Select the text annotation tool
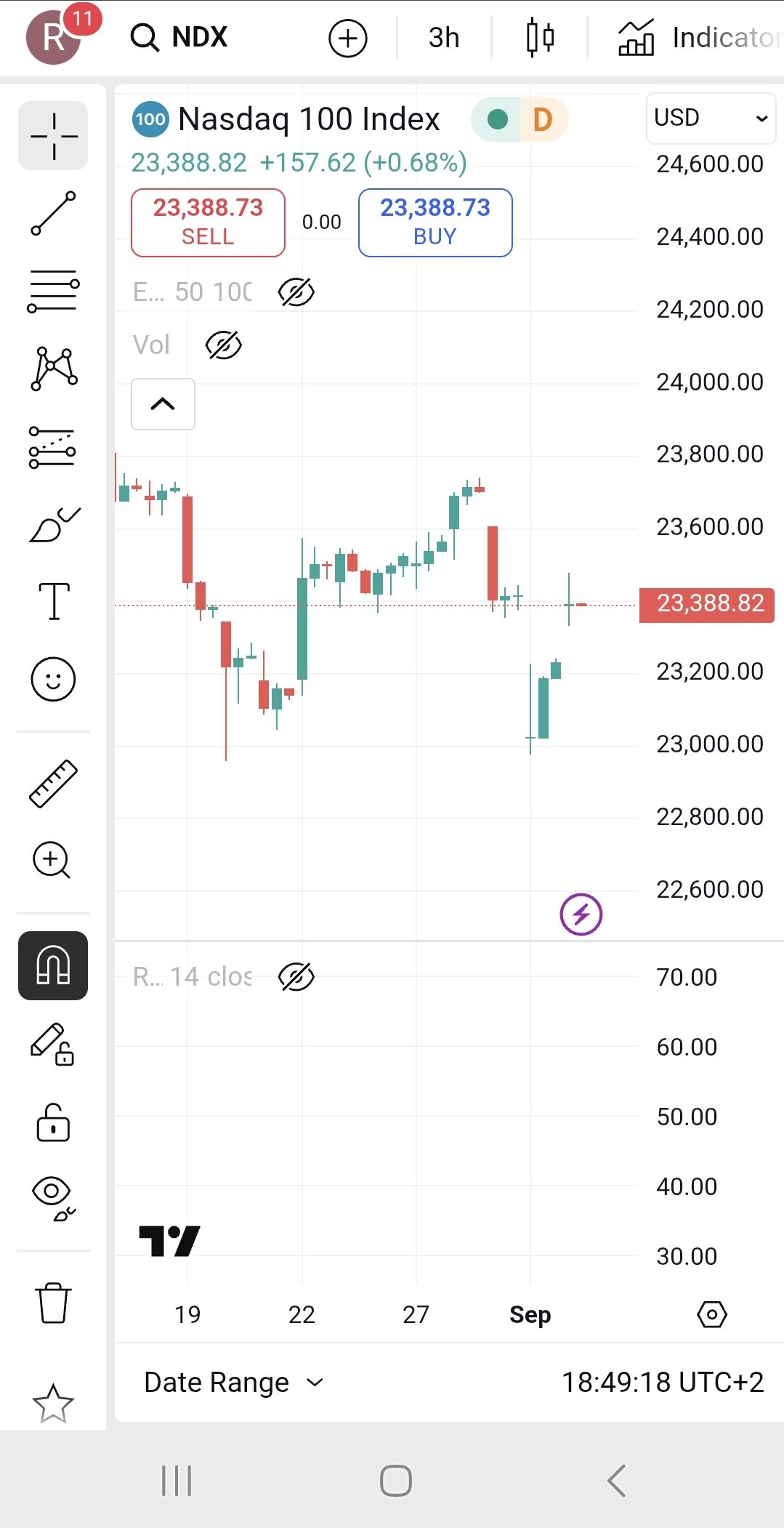 click(x=53, y=601)
